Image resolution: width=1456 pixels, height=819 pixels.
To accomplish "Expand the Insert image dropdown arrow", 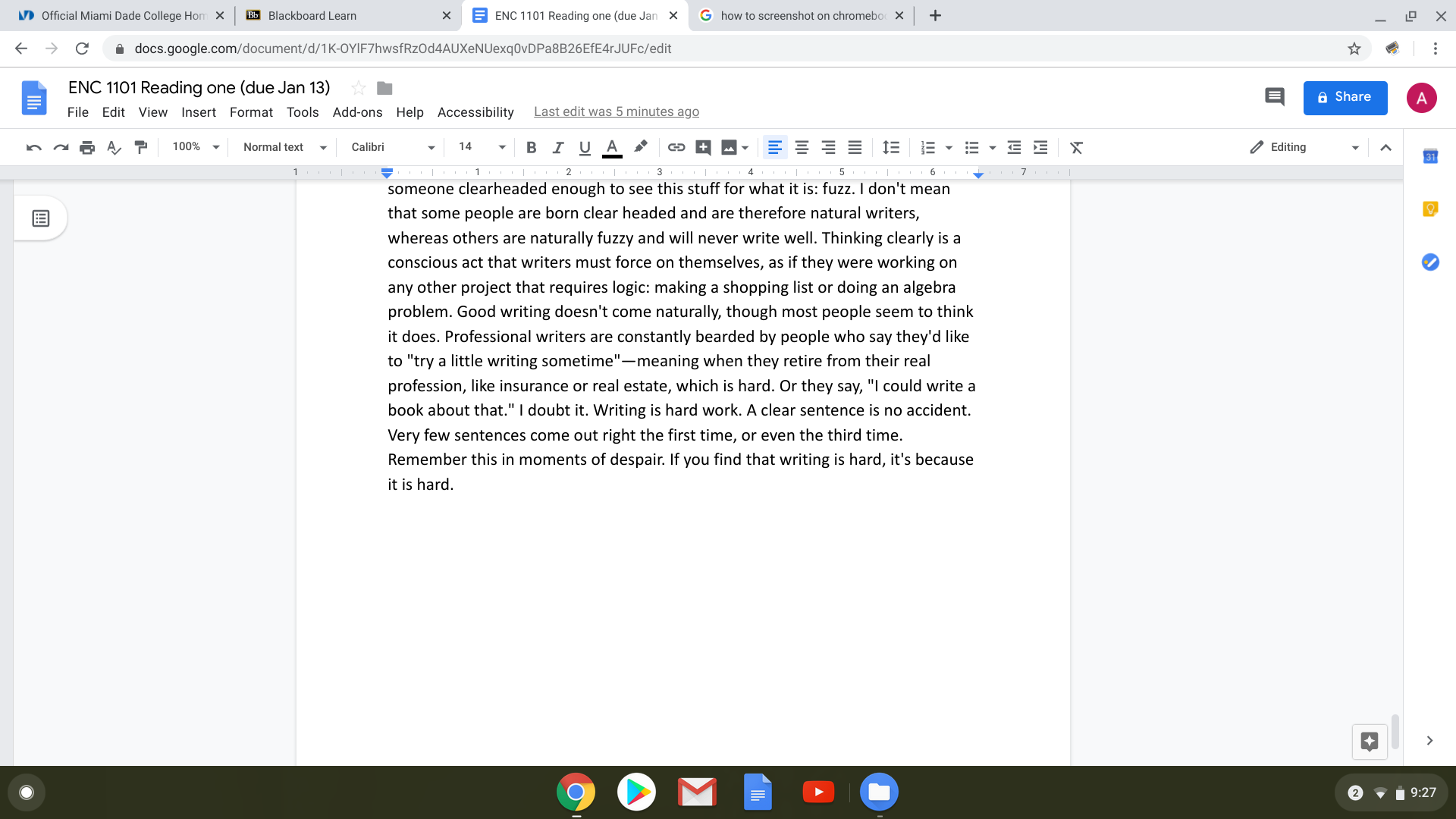I will tap(745, 147).
